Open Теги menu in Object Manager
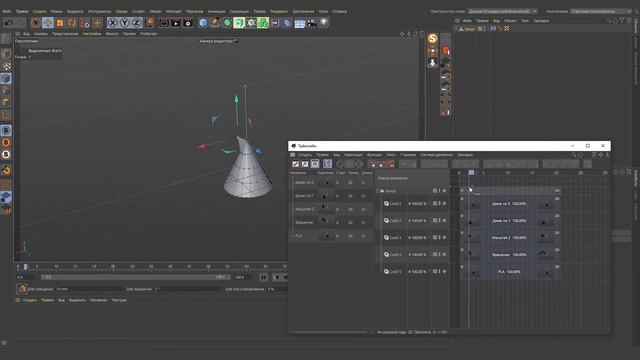640x360 pixels. [525, 20]
